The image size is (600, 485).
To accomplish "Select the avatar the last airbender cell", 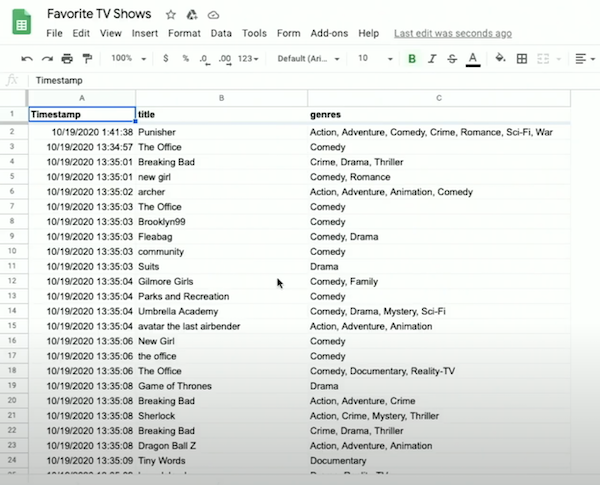I will pyautogui.click(x=222, y=326).
